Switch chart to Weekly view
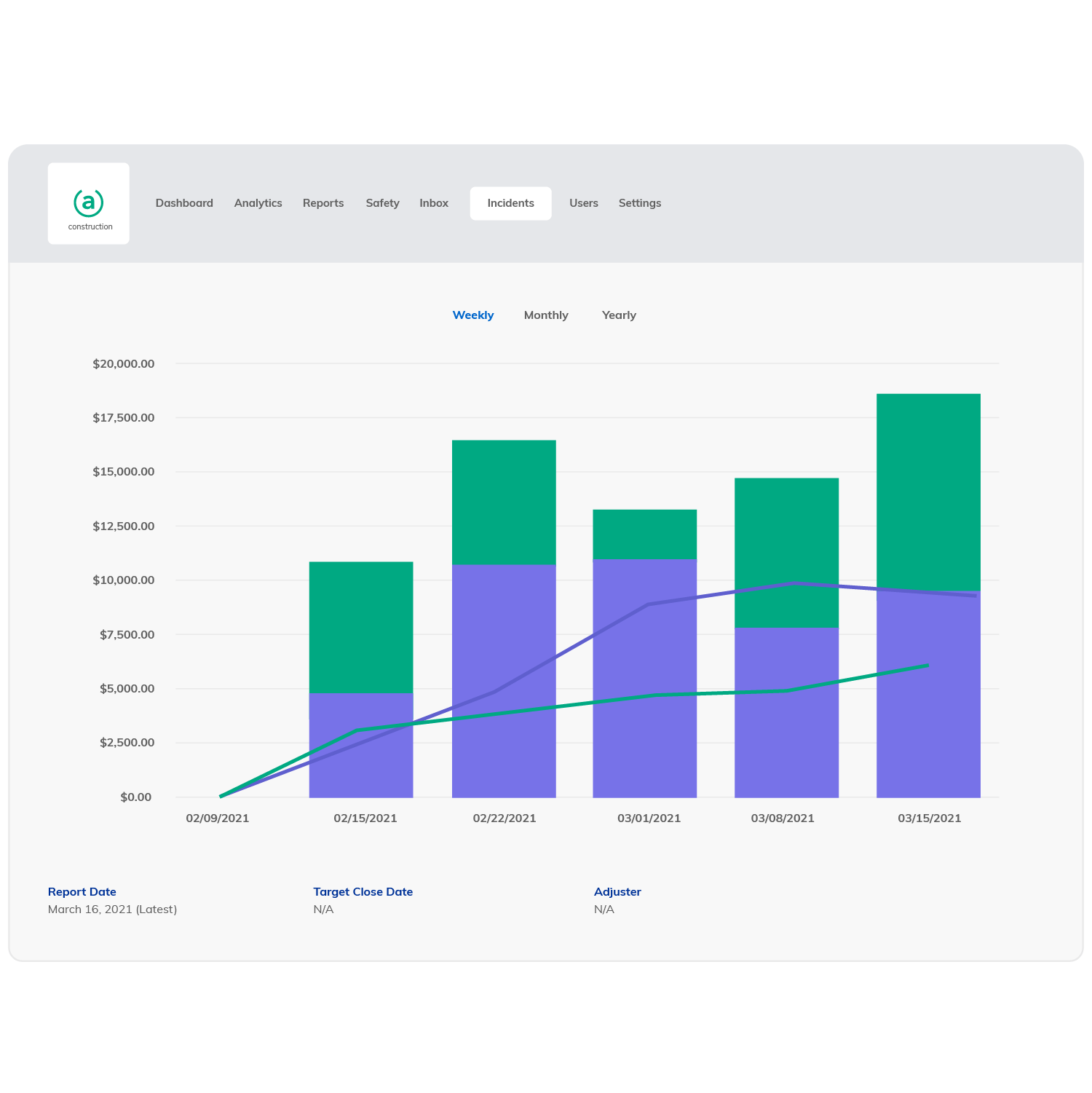The height and width of the screenshot is (1093, 1092). pyautogui.click(x=473, y=315)
